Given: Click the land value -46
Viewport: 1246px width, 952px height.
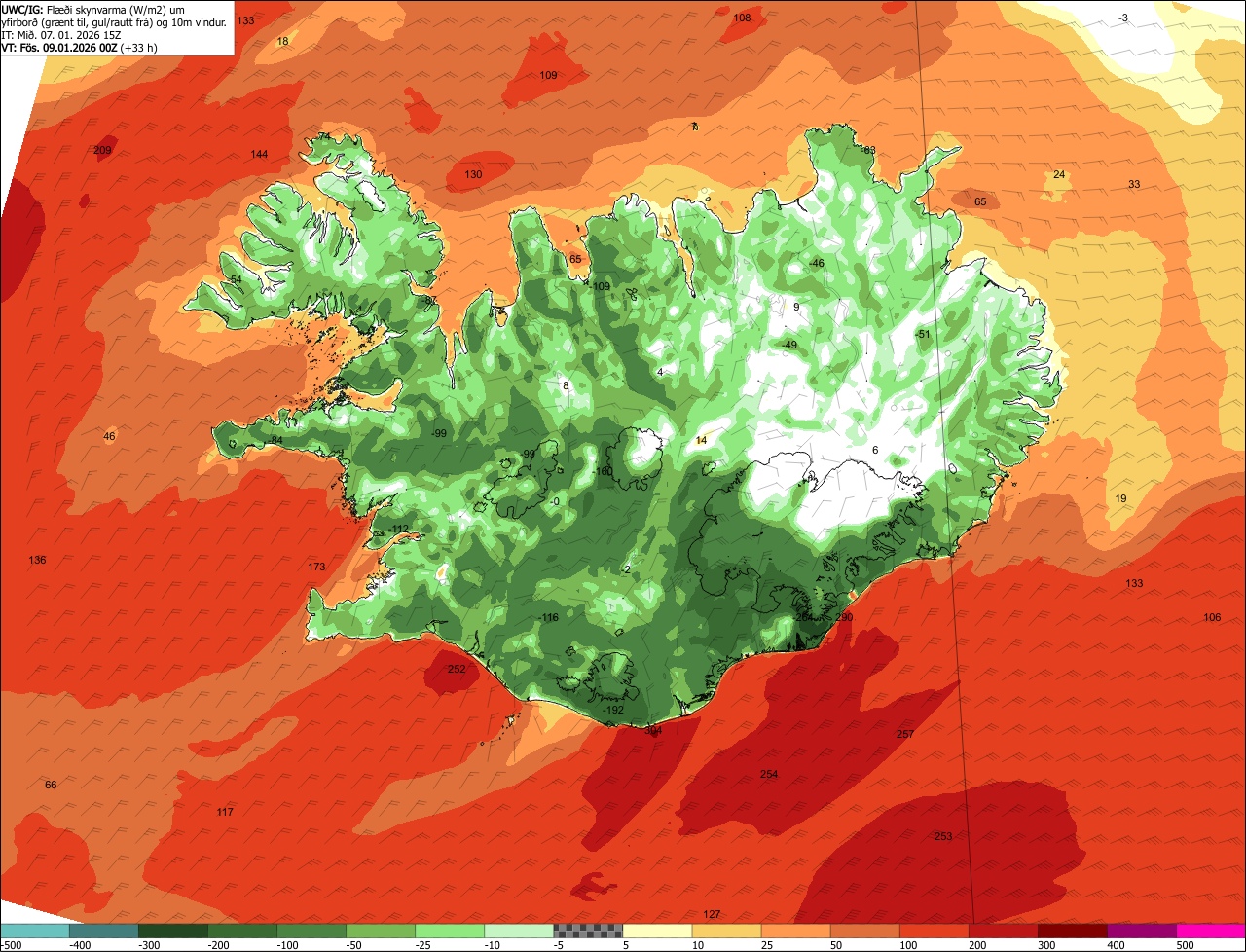Looking at the screenshot, I should tap(817, 263).
